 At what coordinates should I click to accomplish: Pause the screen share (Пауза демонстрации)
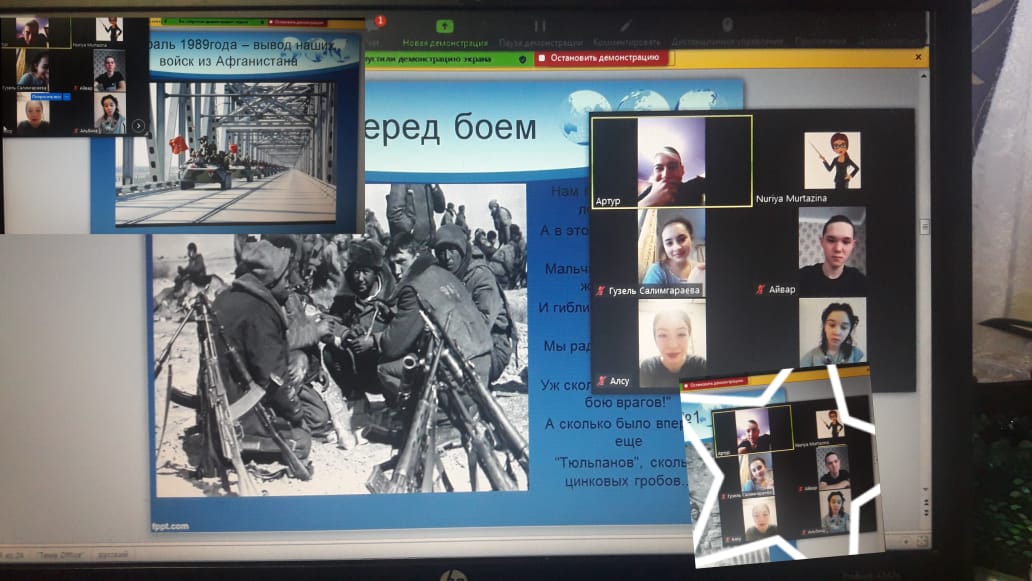click(x=540, y=27)
